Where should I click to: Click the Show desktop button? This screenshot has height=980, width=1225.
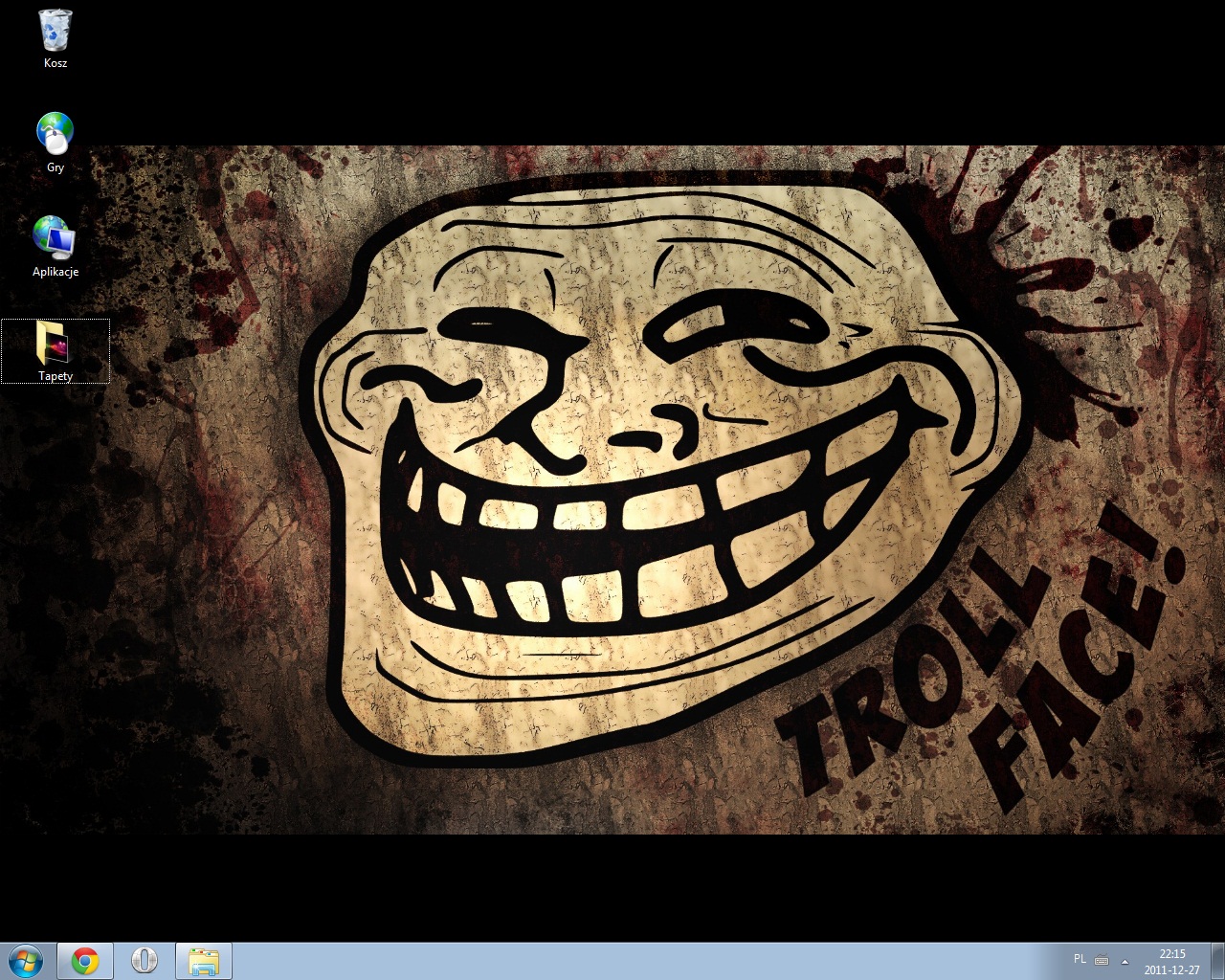[x=1217, y=961]
